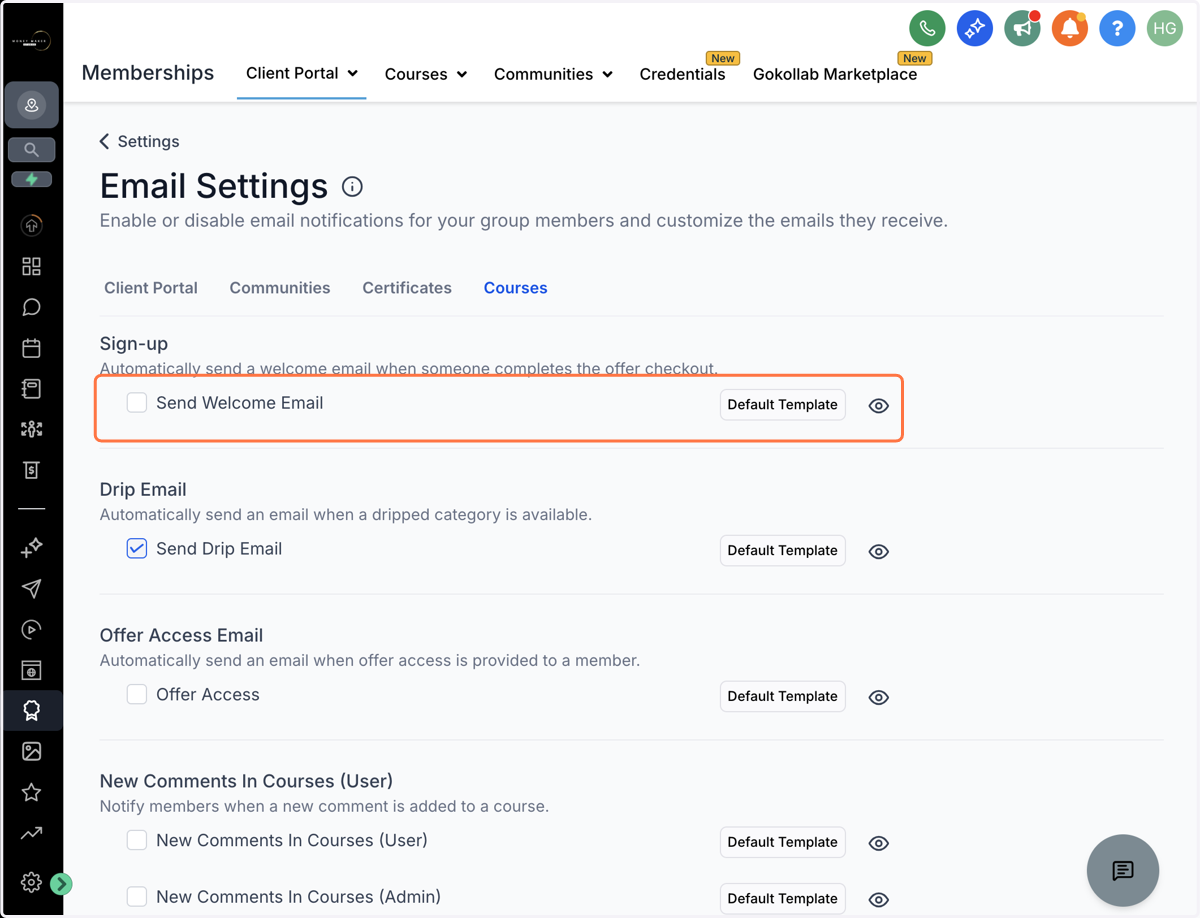Open the conversations chat bubble icon
The width and height of the screenshot is (1200, 918).
[x=31, y=307]
